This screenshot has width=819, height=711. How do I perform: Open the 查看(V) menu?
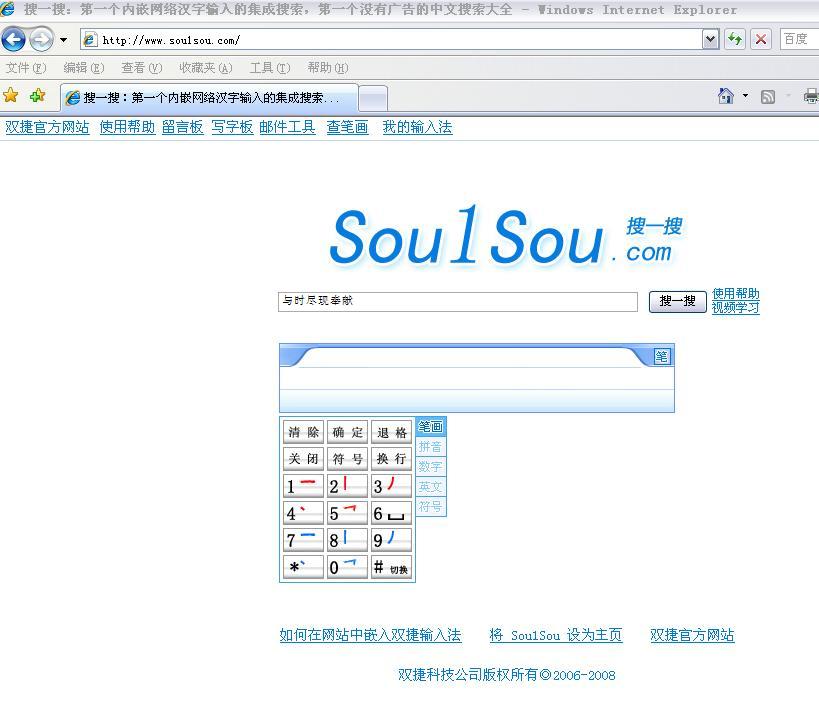point(142,68)
